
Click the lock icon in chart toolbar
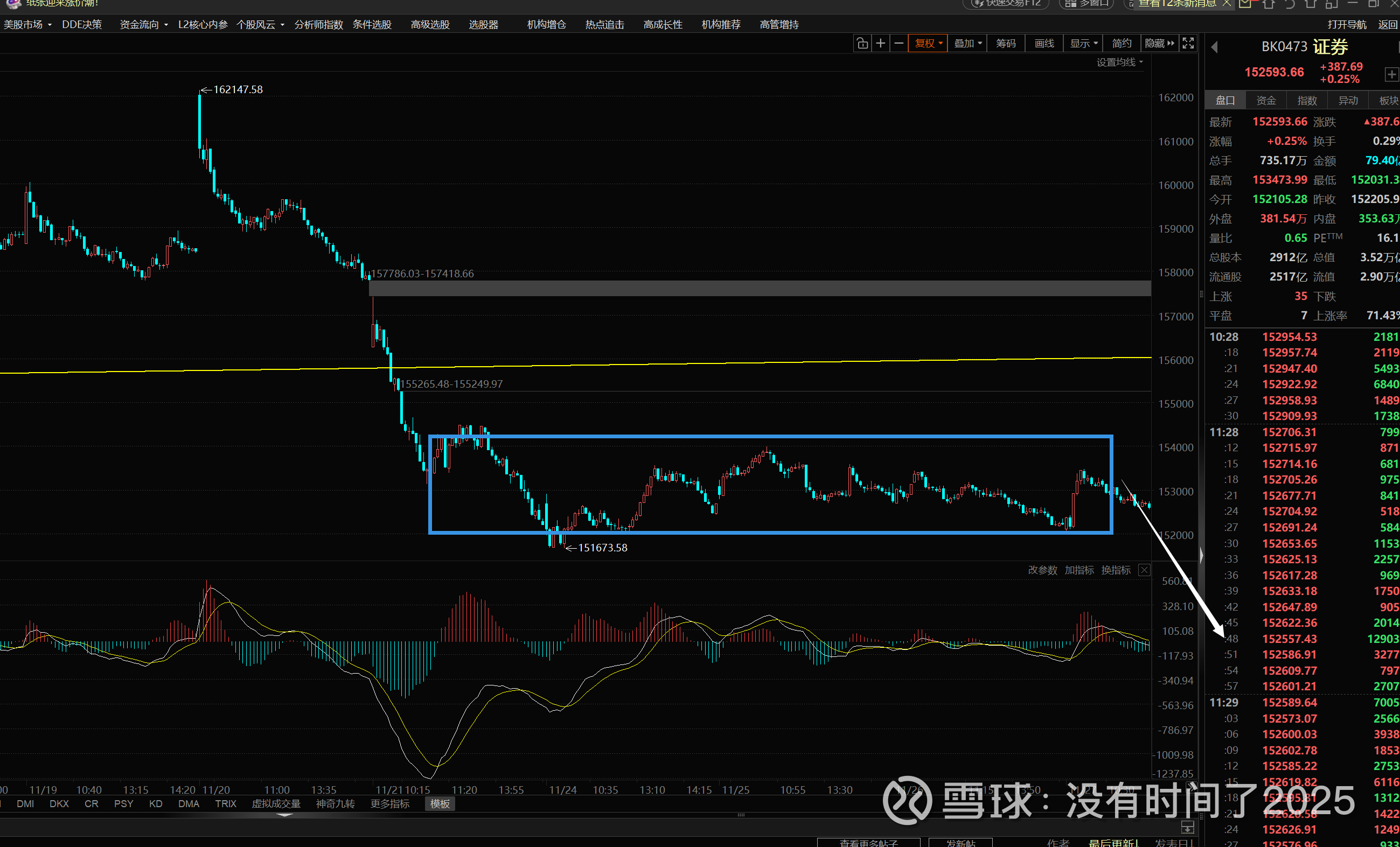862,43
